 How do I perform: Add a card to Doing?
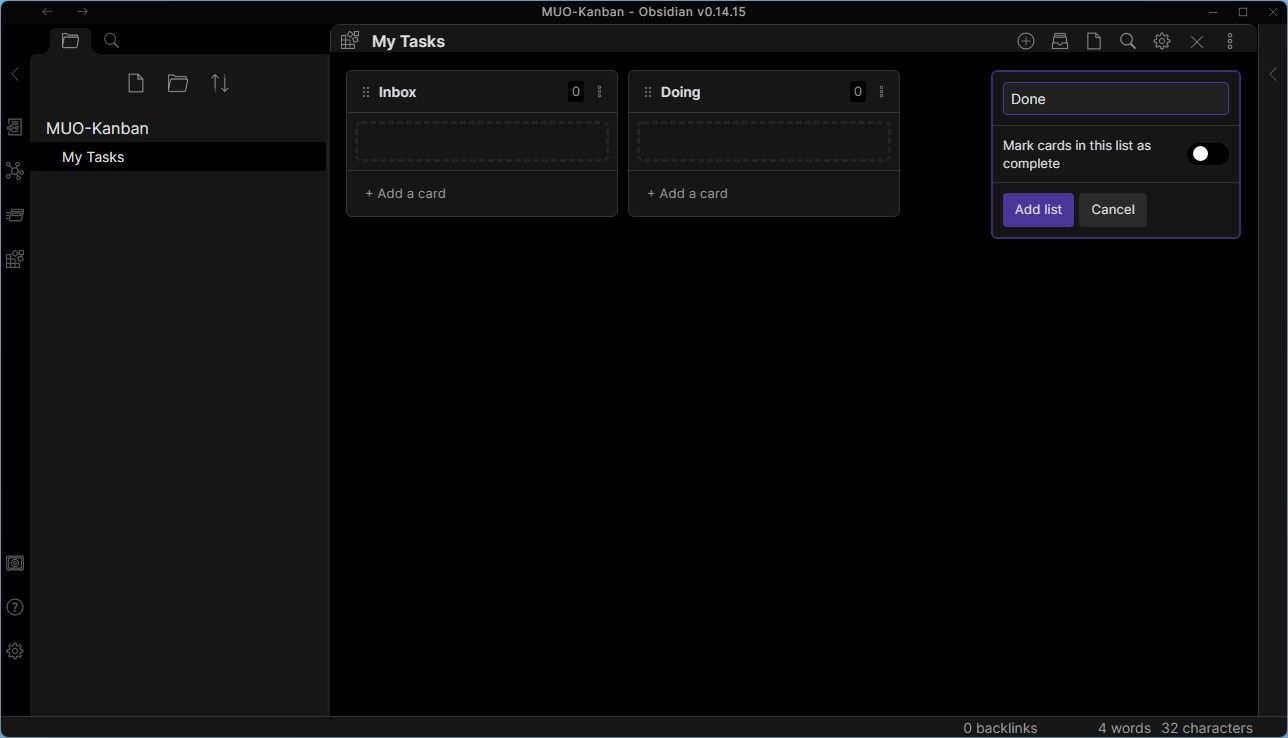click(x=687, y=193)
